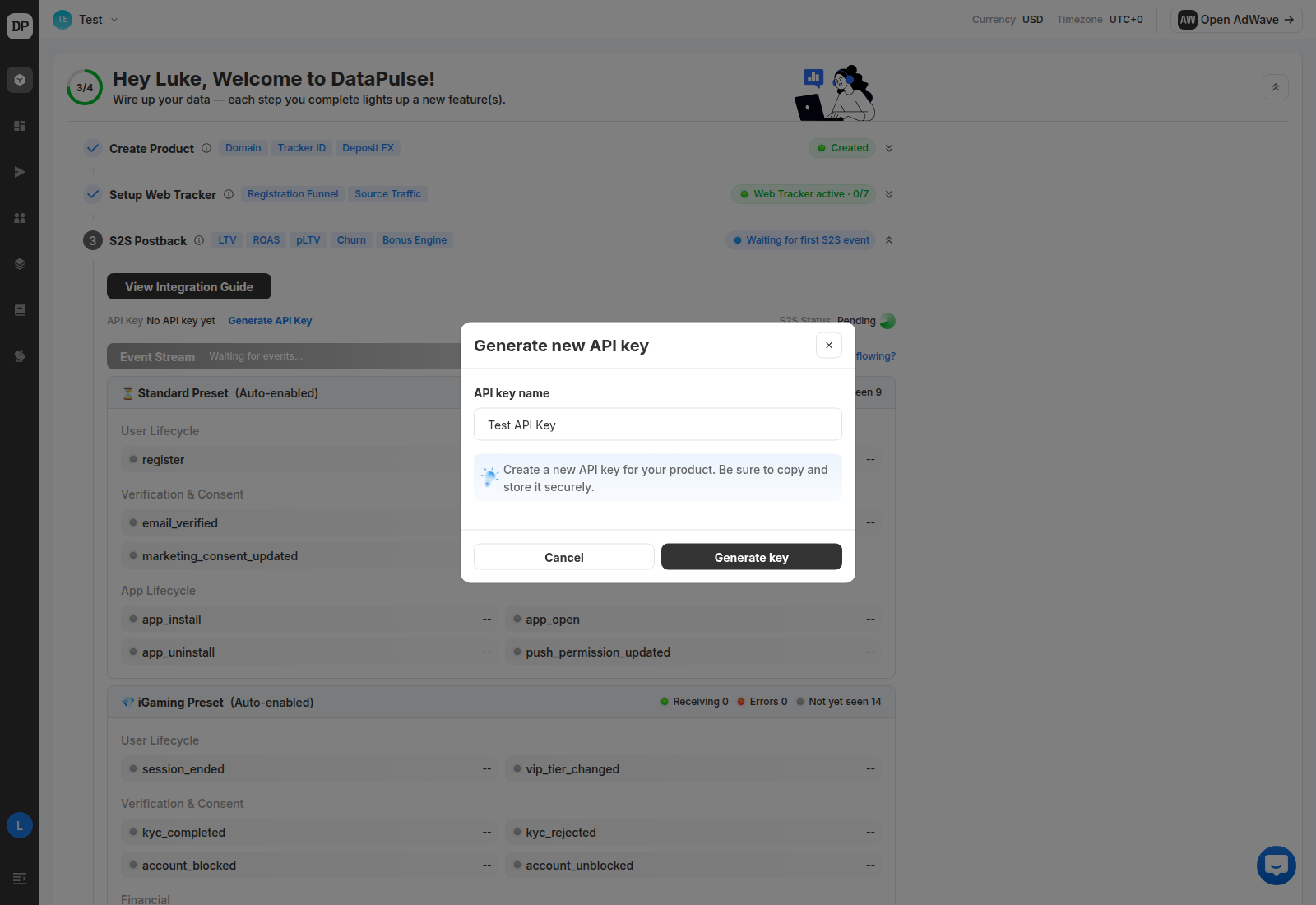Open the chat support bubble
Screen dimensions: 1316x905
(1277, 866)
